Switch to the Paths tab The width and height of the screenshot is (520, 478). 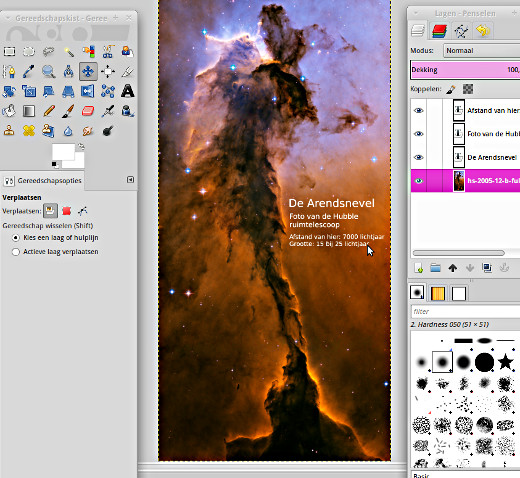pos(461,31)
